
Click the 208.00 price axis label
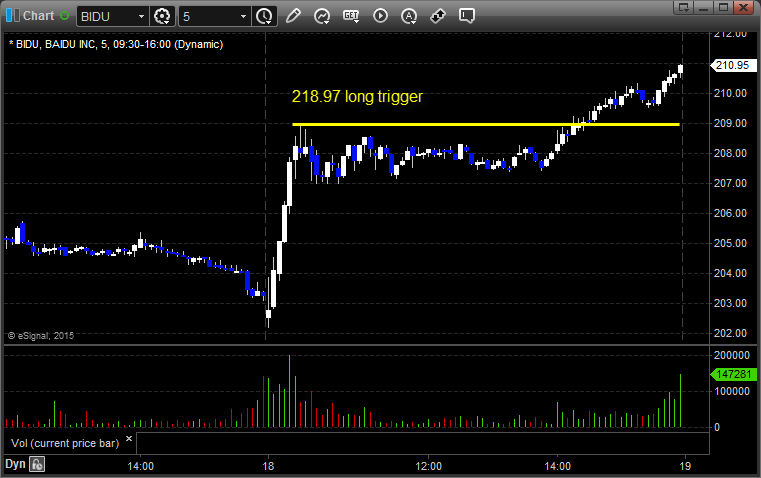coord(730,153)
